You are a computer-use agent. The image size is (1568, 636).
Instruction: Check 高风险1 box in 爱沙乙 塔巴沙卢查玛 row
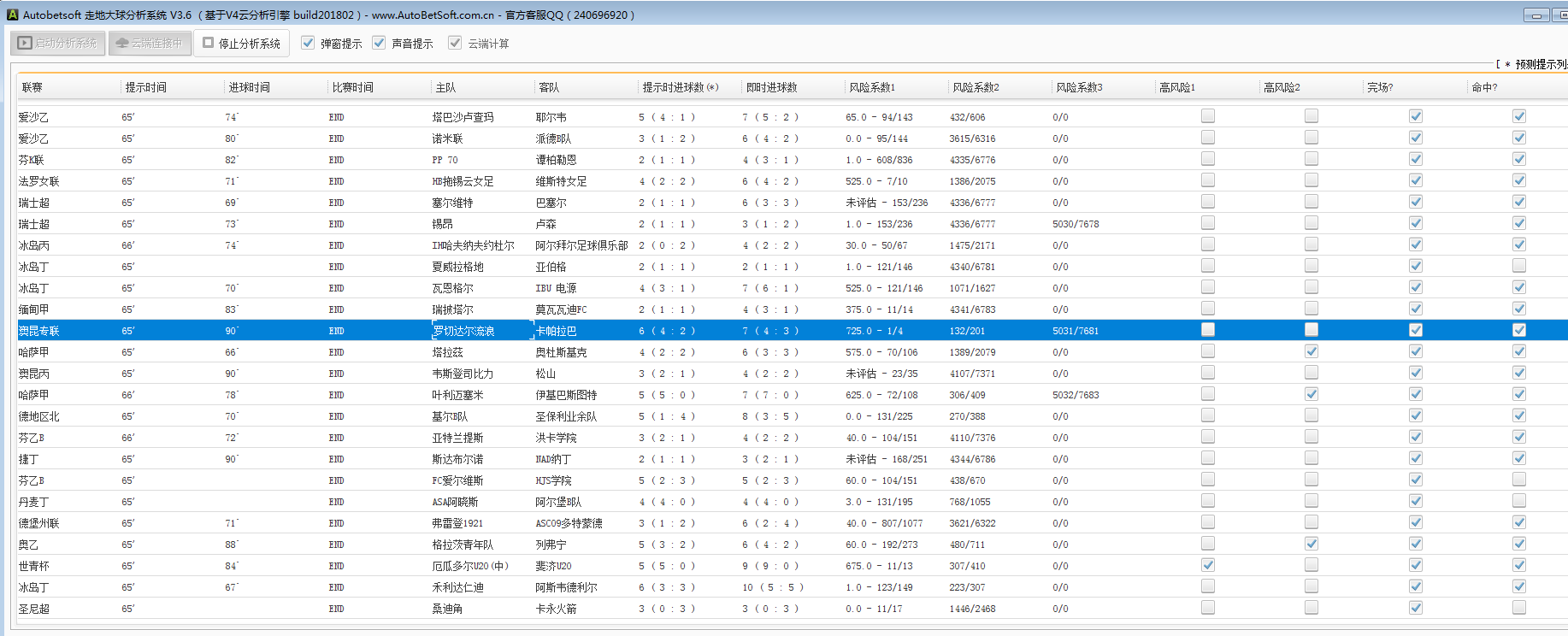click(x=1207, y=116)
